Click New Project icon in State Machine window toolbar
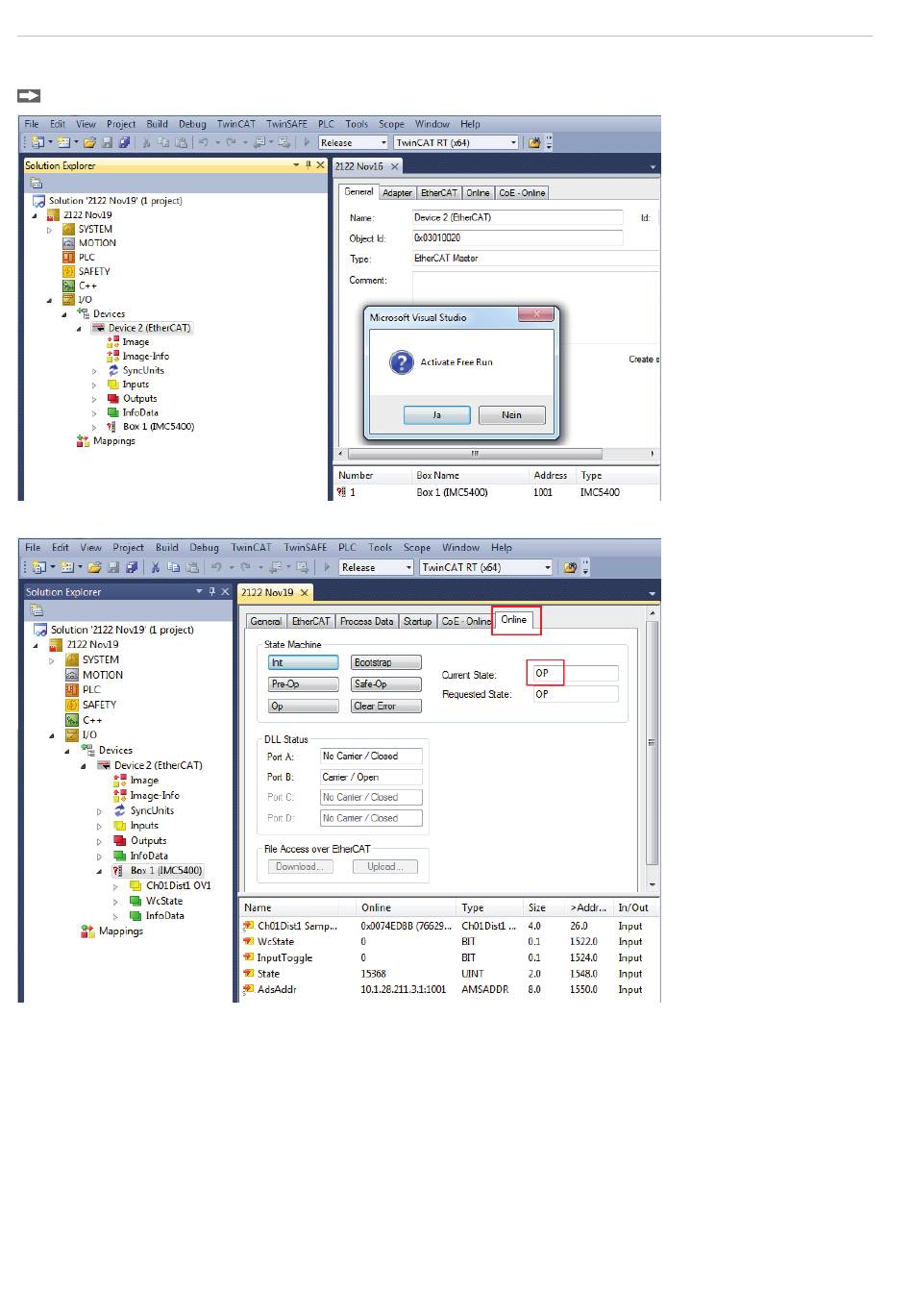The height and width of the screenshot is (1316, 913). (x=39, y=567)
